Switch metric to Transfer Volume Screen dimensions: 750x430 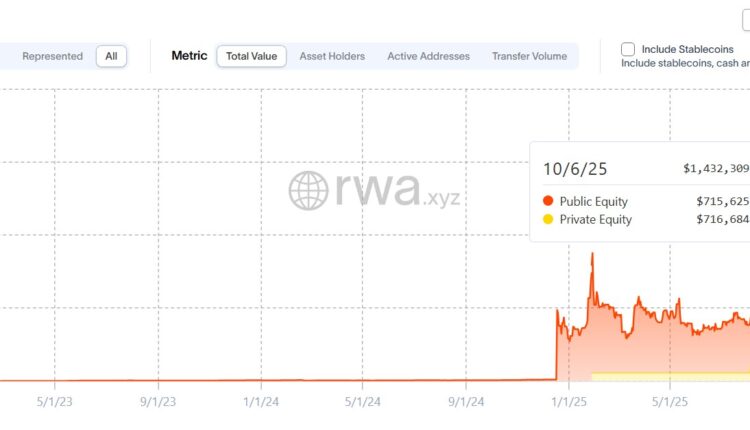click(x=529, y=56)
